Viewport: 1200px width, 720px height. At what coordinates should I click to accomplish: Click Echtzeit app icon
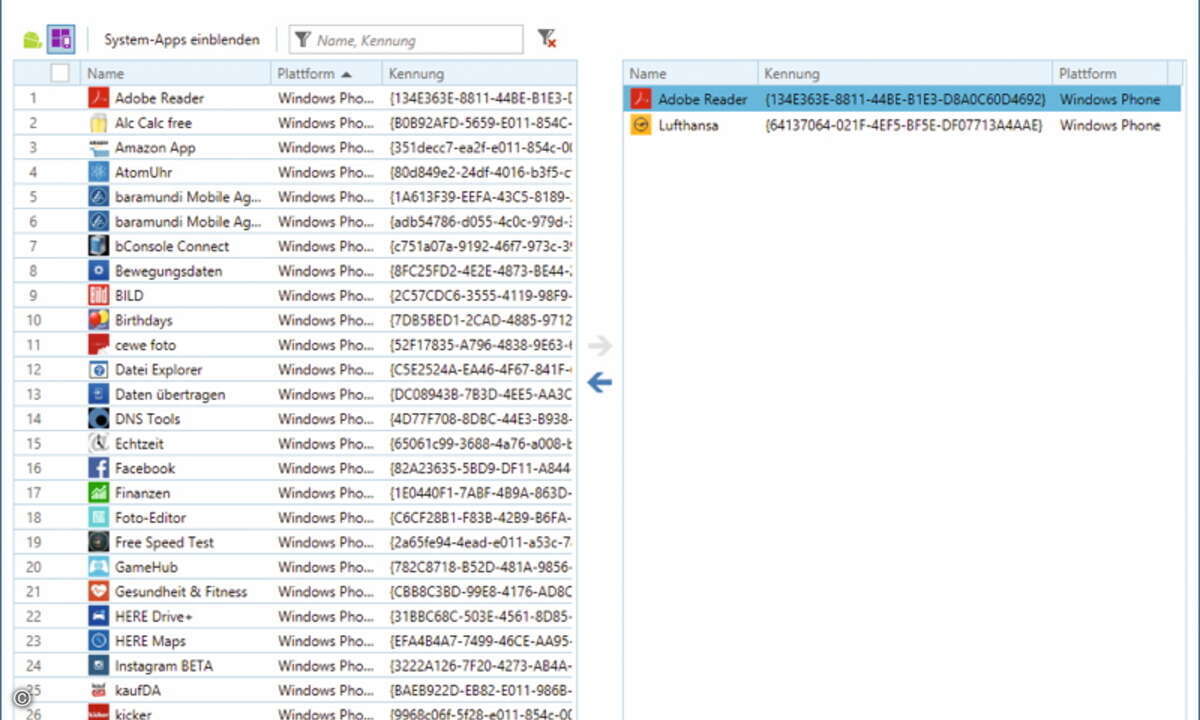click(98, 443)
